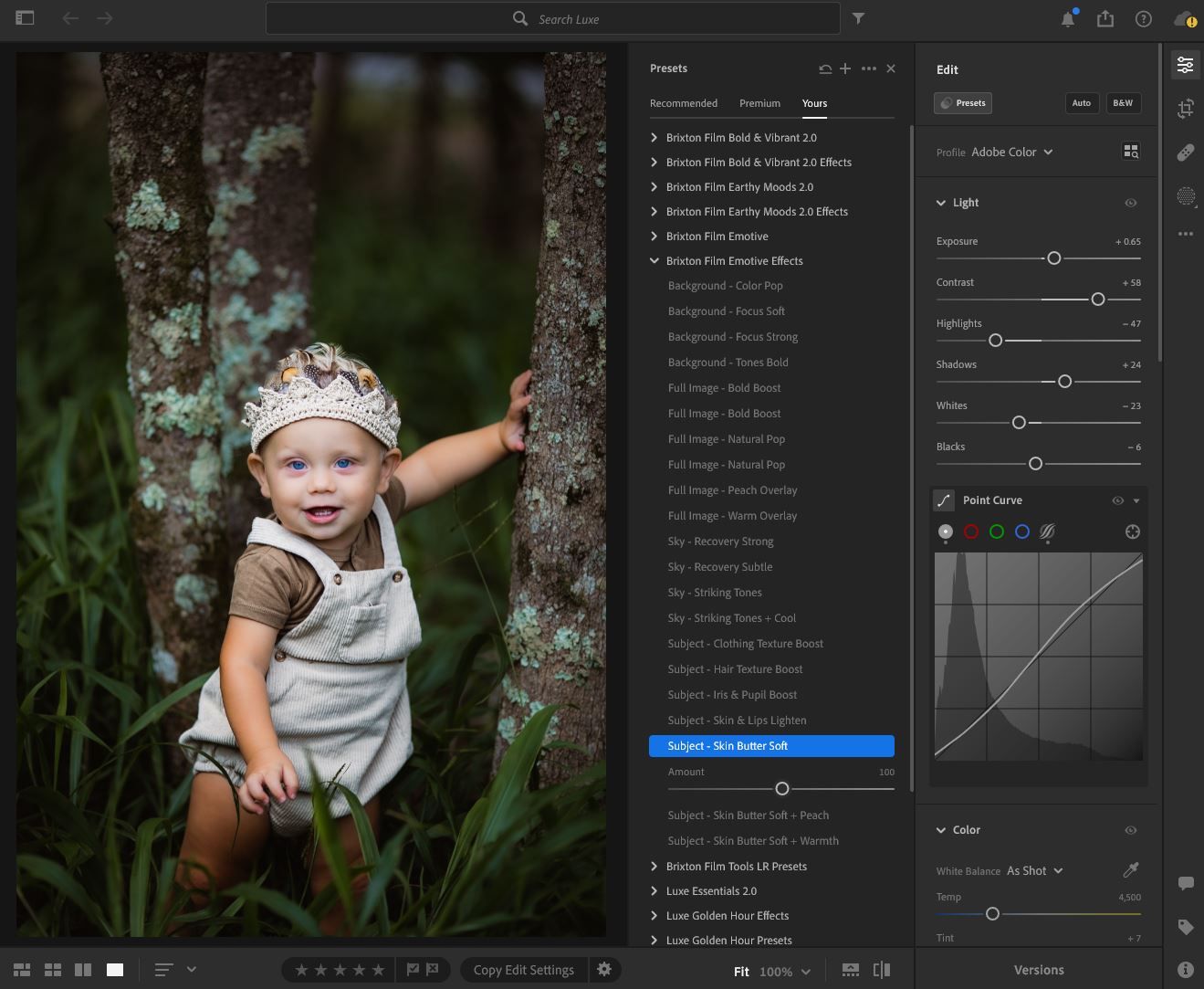Browse profiles with the grid icon
1204x989 pixels.
coord(1130,152)
